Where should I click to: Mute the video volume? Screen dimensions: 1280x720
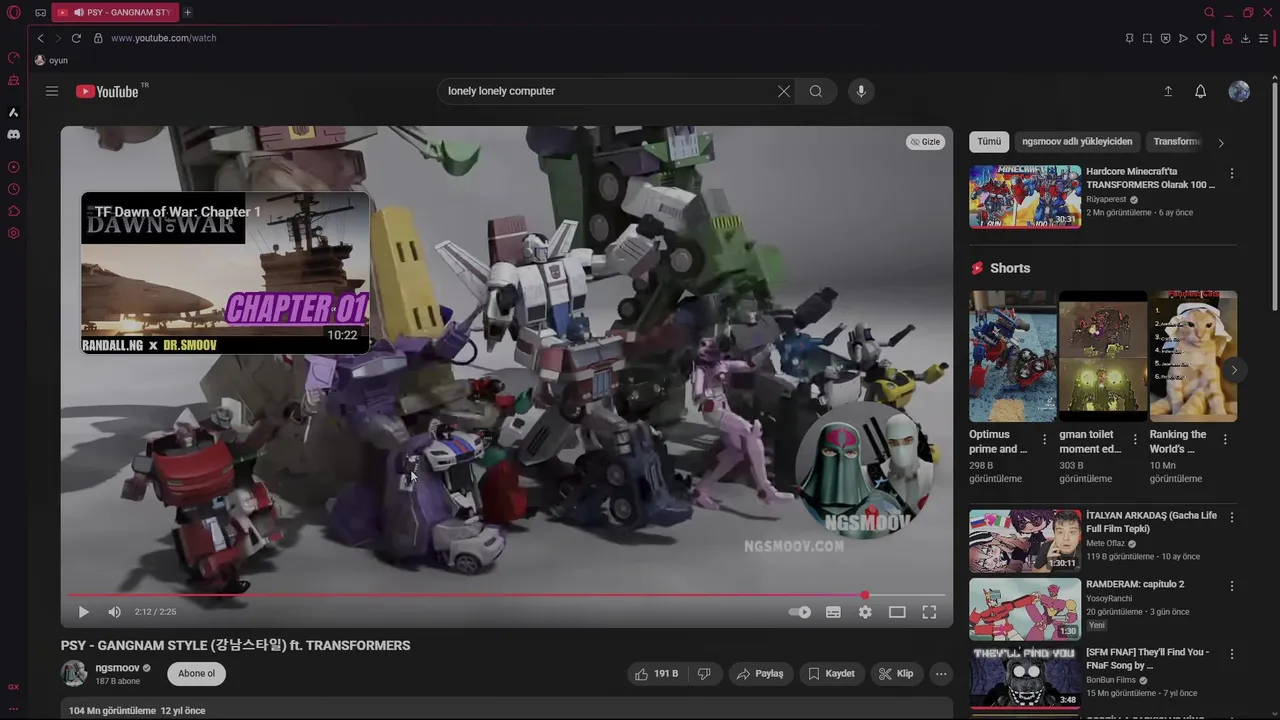[x=114, y=612]
